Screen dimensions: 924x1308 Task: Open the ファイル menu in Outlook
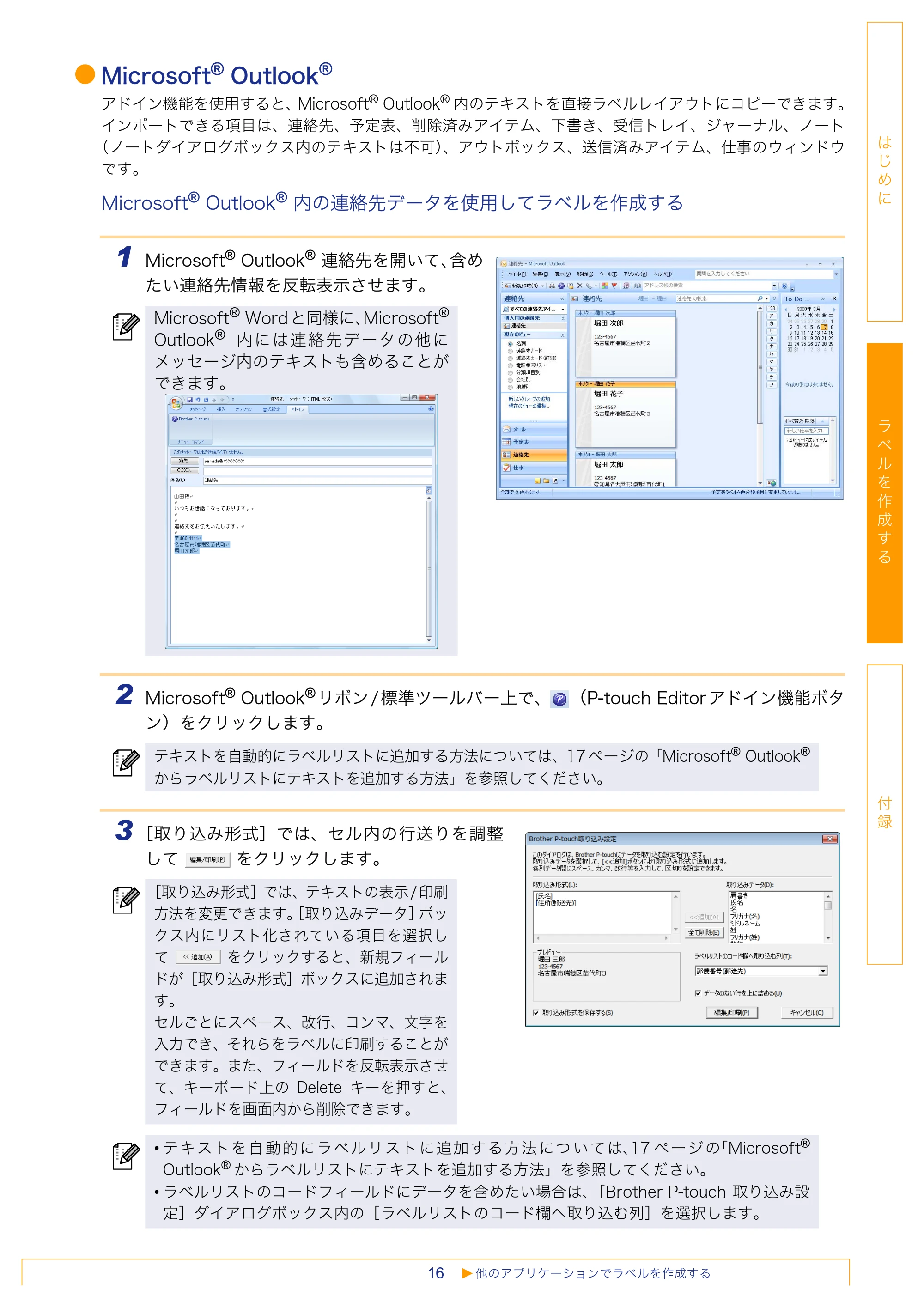tap(516, 274)
